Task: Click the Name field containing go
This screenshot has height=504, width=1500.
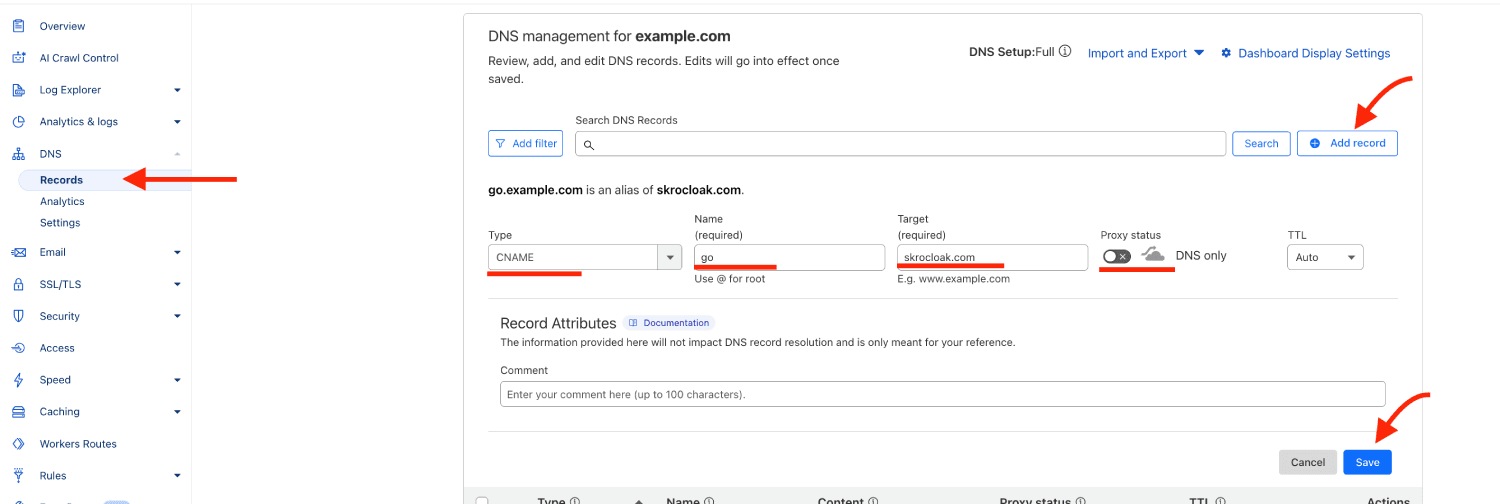Action: coord(790,257)
